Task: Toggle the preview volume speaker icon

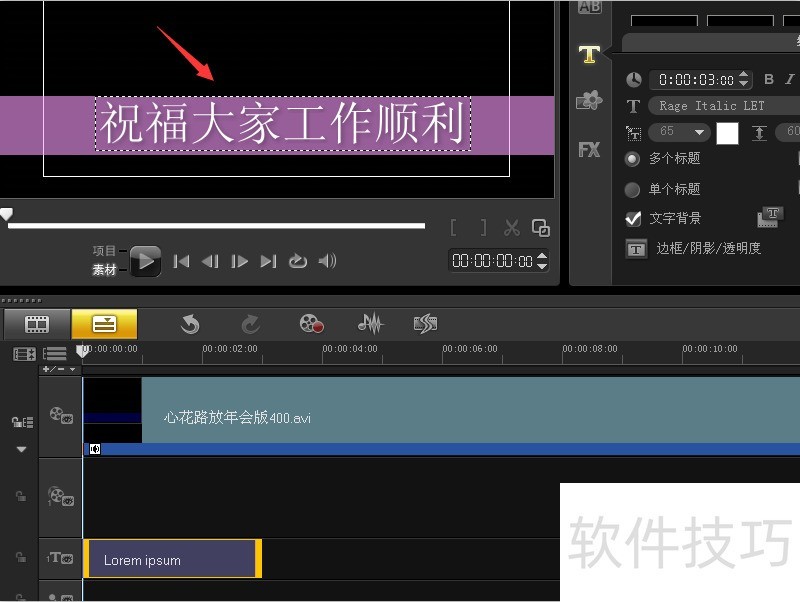Action: pos(327,261)
